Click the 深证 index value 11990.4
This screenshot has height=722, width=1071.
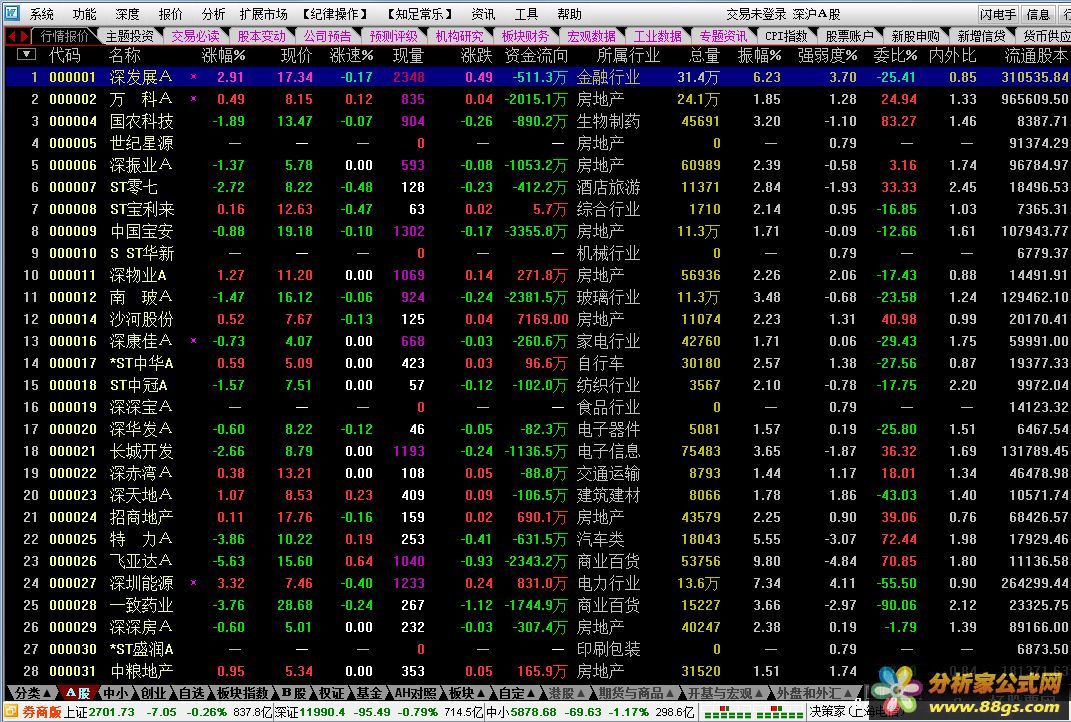point(324,712)
